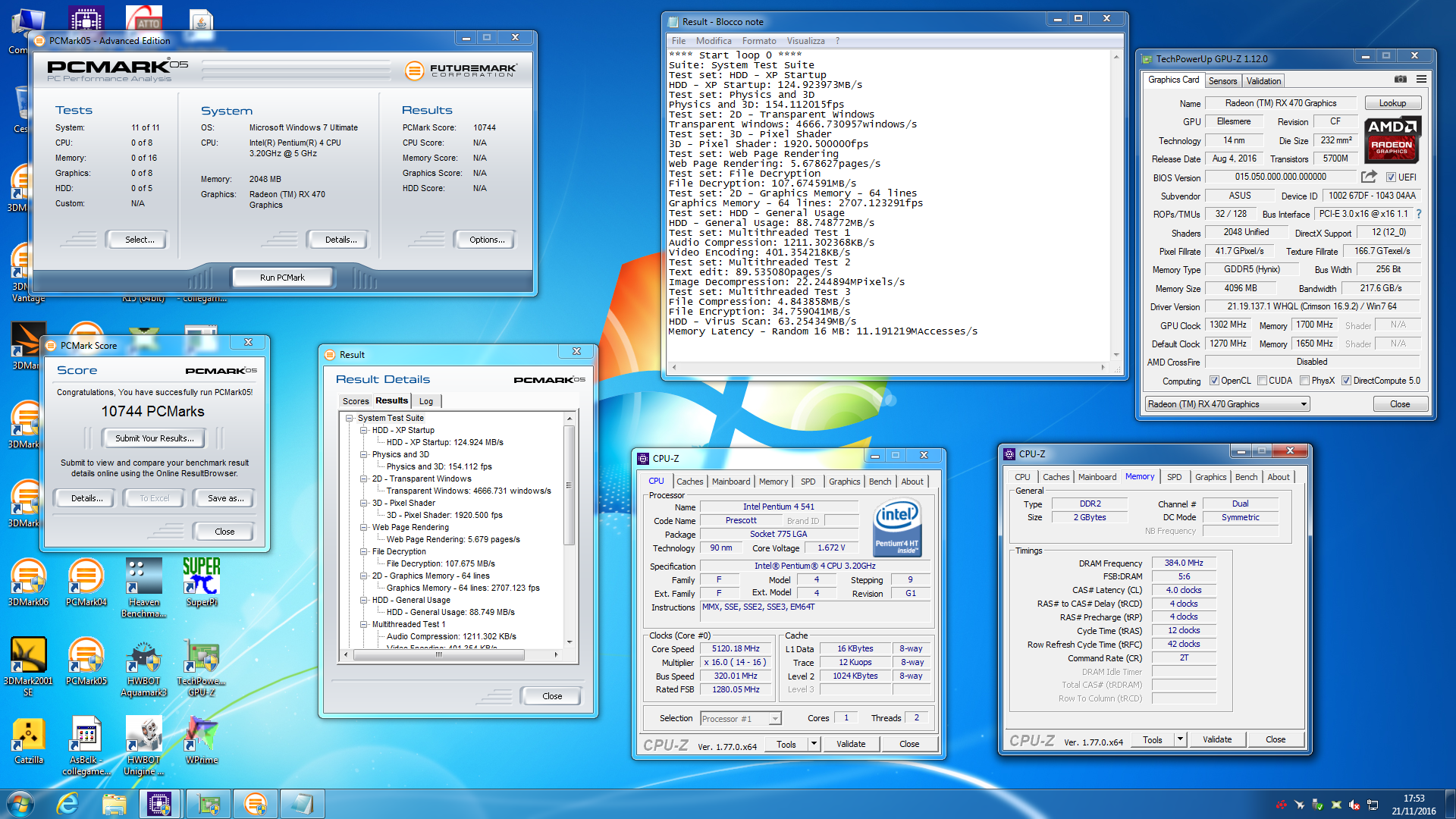Open the WPrime desktop shortcut
This screenshot has width=1456, height=819.
point(202,741)
